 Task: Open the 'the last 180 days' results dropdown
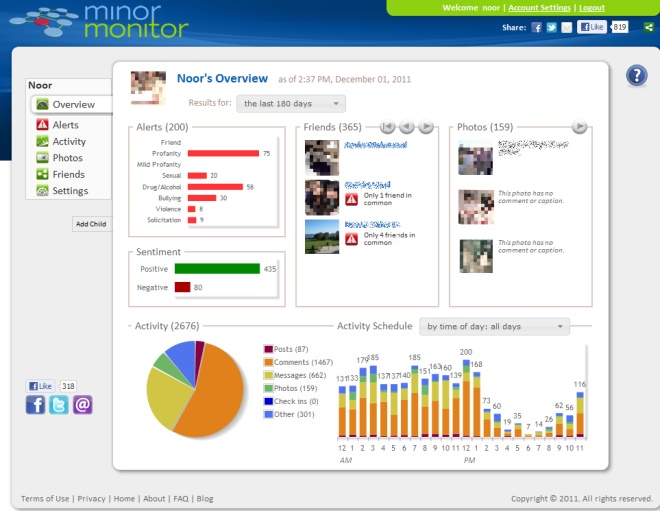click(291, 104)
